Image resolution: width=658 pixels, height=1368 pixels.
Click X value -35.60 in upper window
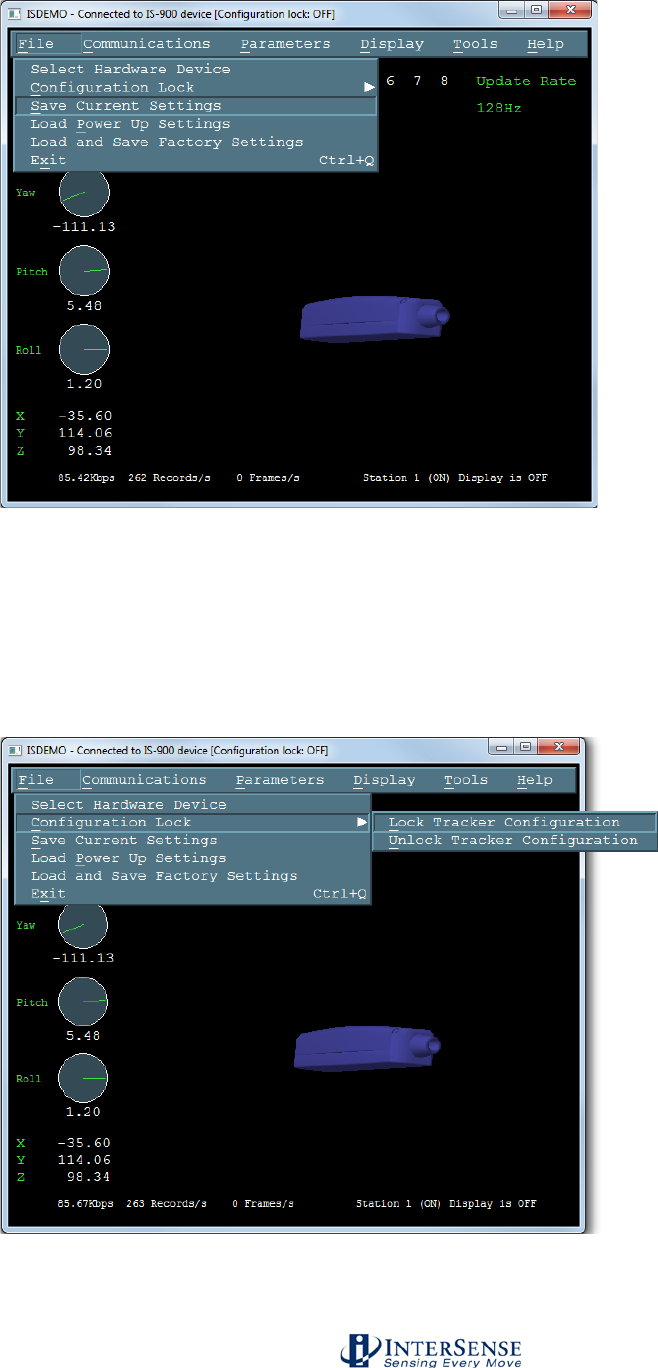84,415
